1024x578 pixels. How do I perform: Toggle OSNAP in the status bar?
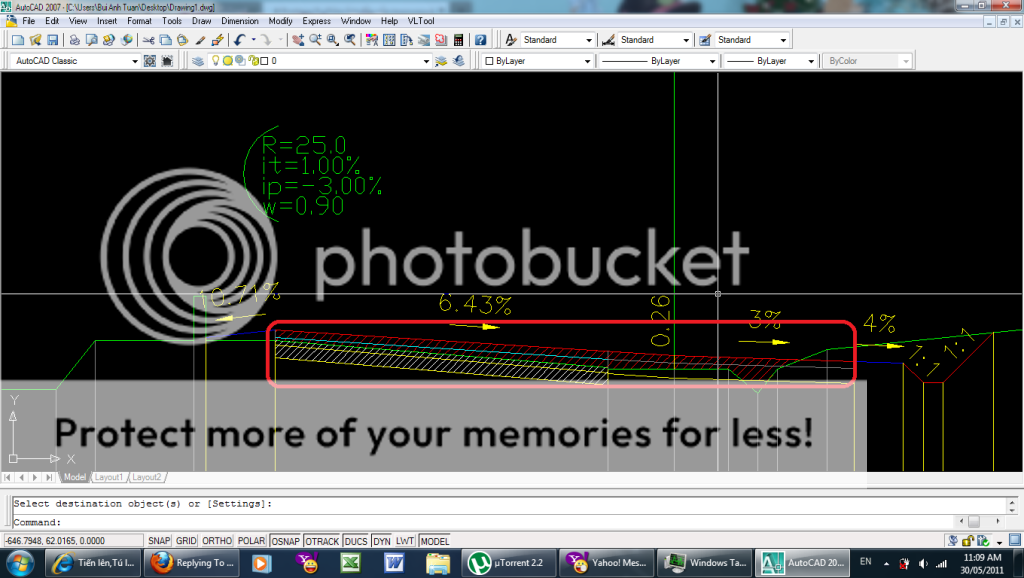click(x=285, y=541)
